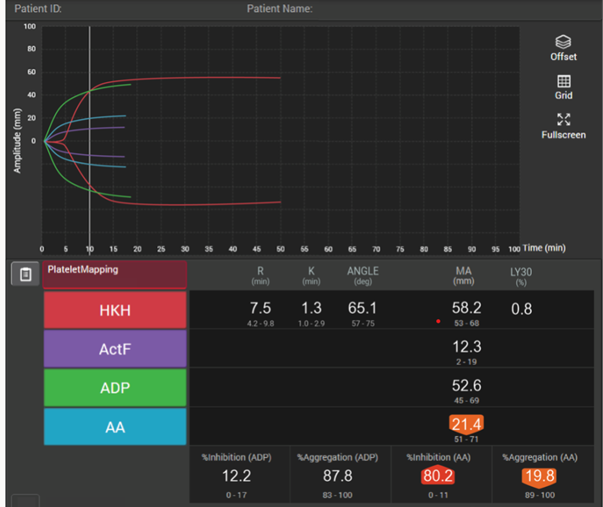The height and width of the screenshot is (507, 603).
Task: Click the ANGLE (deg) column header
Action: click(x=363, y=275)
